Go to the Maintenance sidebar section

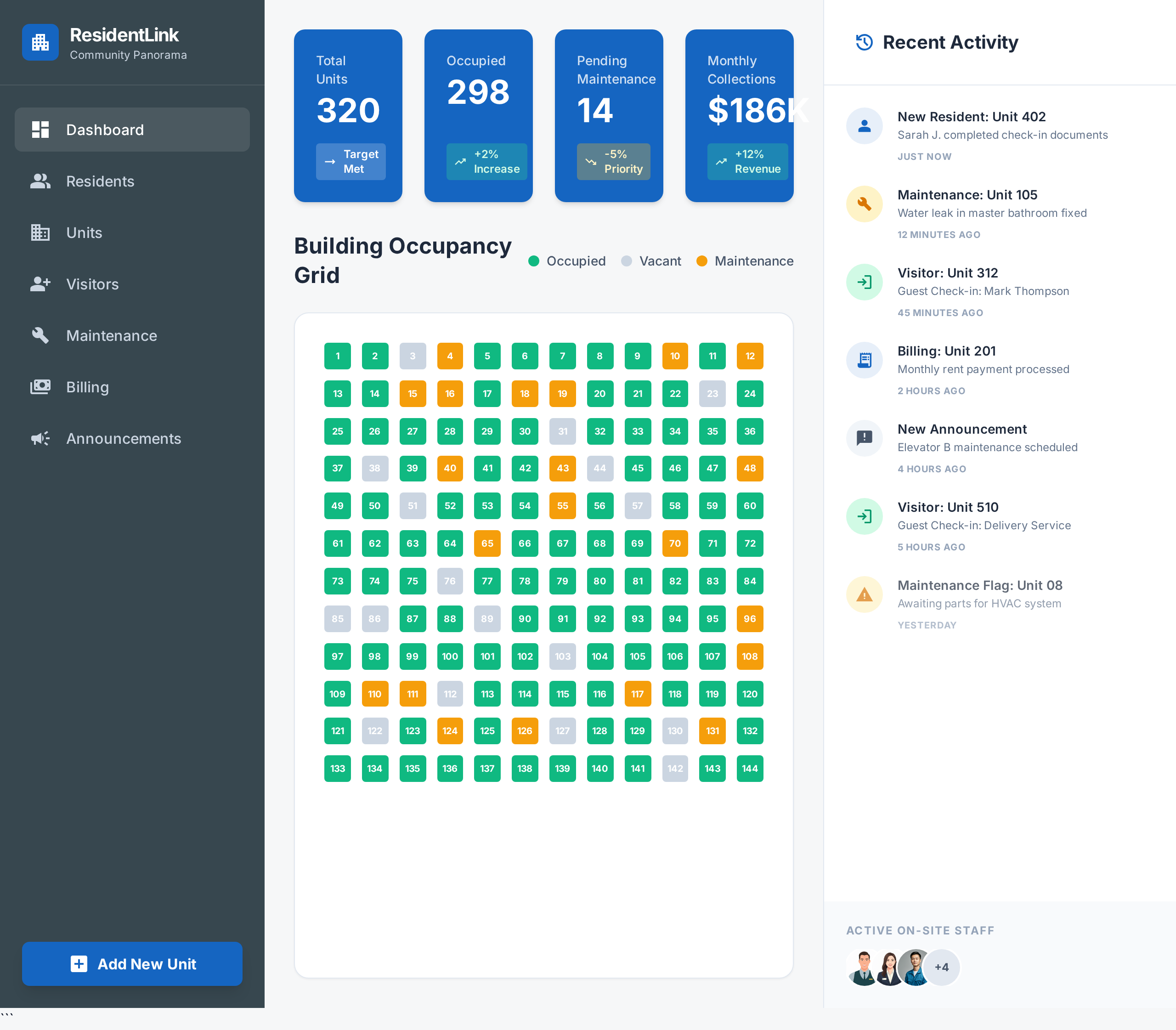tap(112, 336)
